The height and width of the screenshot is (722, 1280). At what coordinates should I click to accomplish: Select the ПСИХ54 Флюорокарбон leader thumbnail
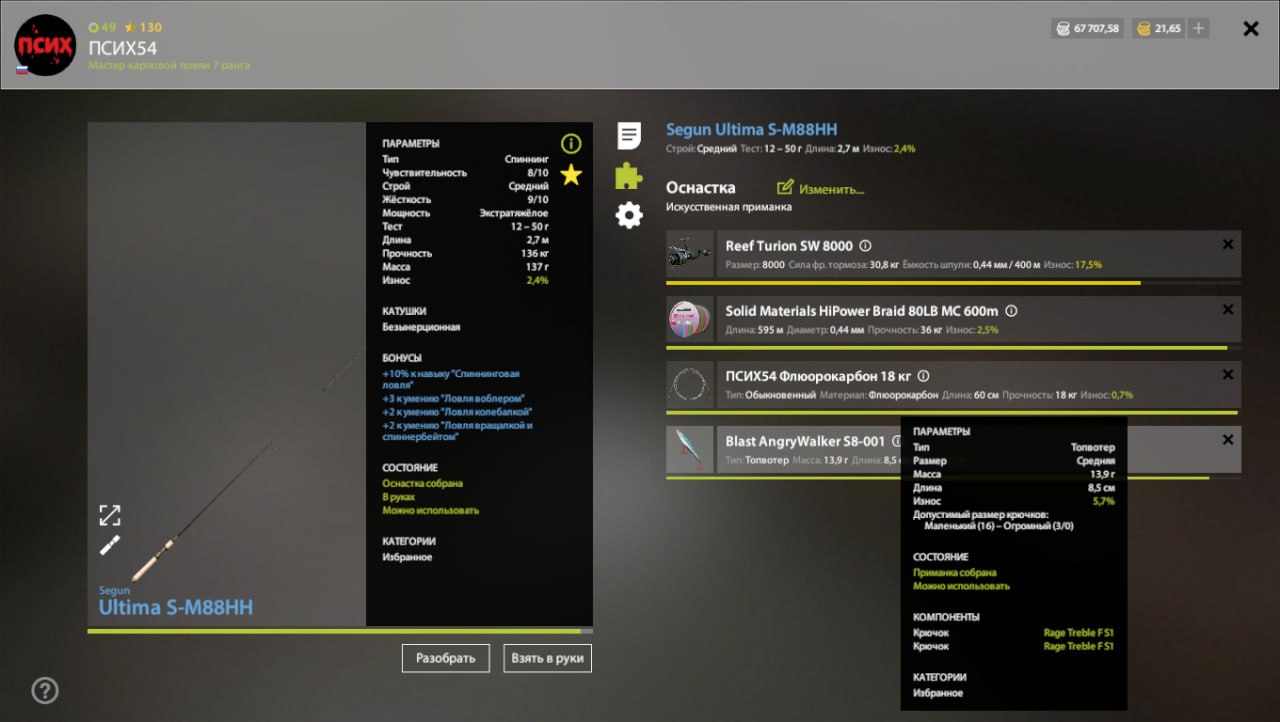click(x=690, y=385)
